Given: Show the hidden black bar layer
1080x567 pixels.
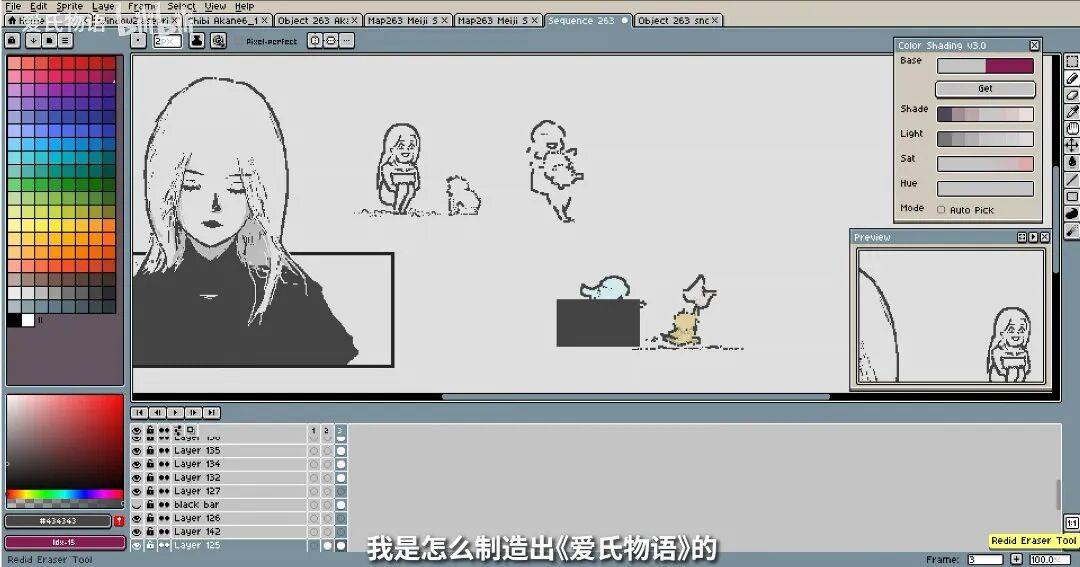Looking at the screenshot, I should (x=137, y=505).
